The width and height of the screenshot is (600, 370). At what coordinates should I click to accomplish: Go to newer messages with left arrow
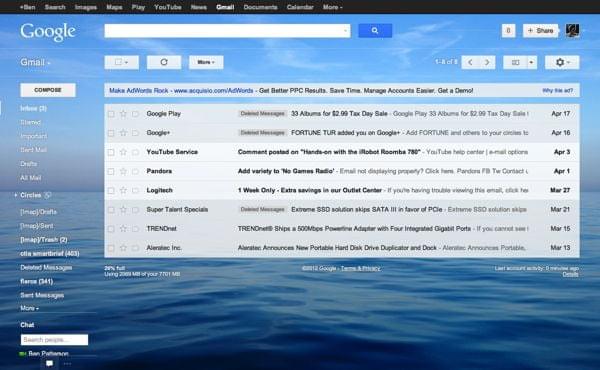pyautogui.click(x=470, y=62)
